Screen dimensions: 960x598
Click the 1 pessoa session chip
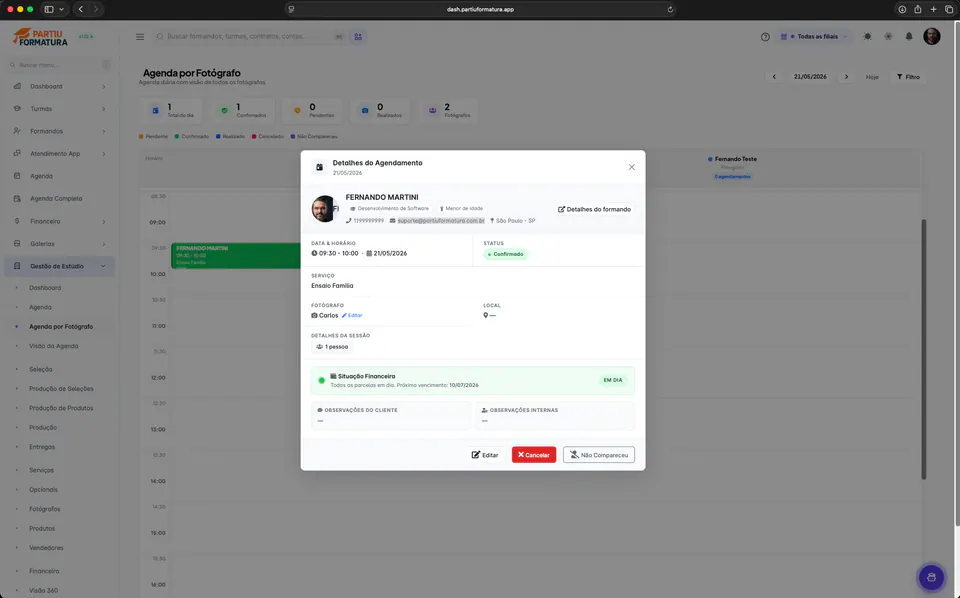[x=332, y=346]
